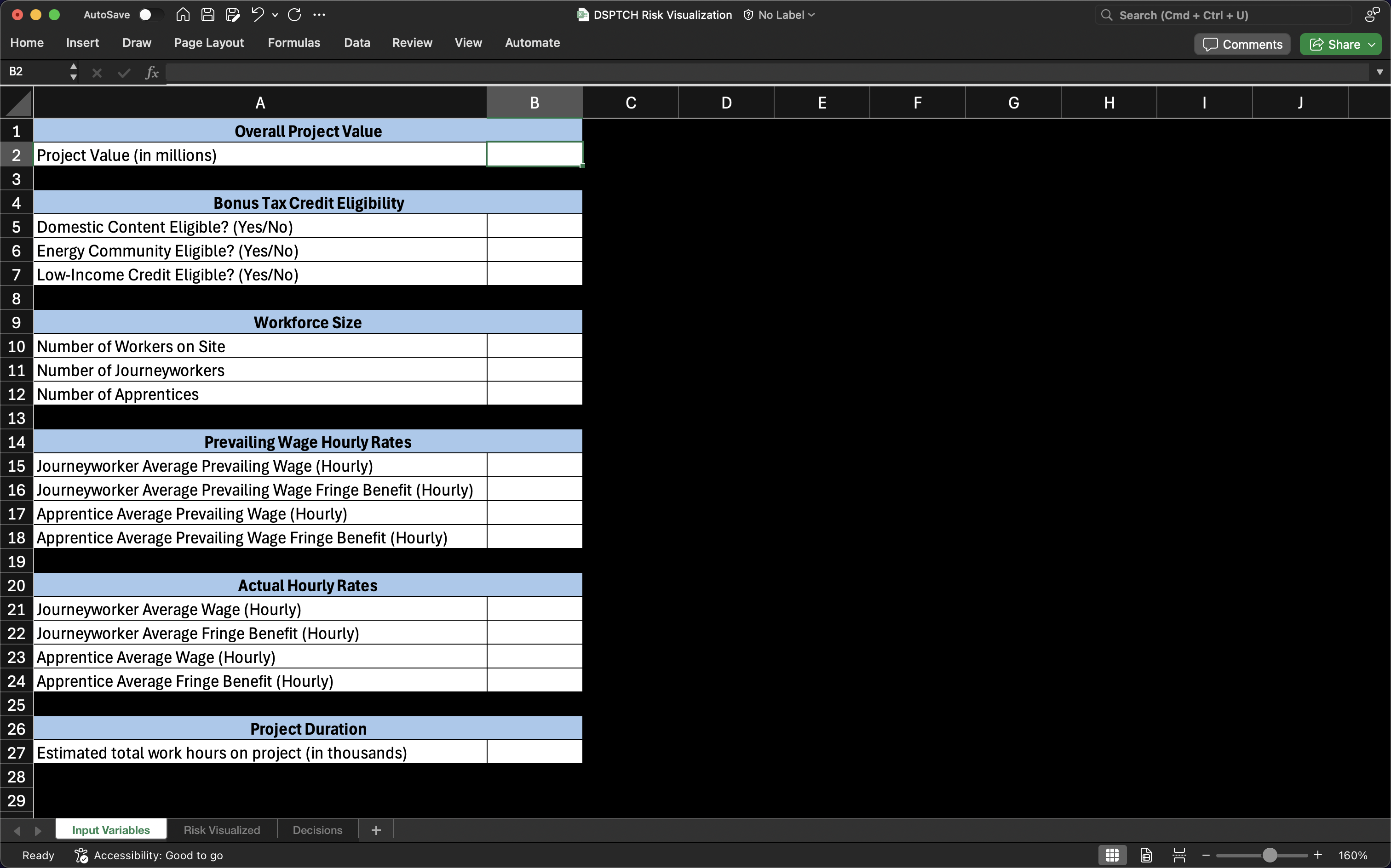Switch to the Risk Visualized tab
This screenshot has width=1391, height=868.
click(221, 830)
